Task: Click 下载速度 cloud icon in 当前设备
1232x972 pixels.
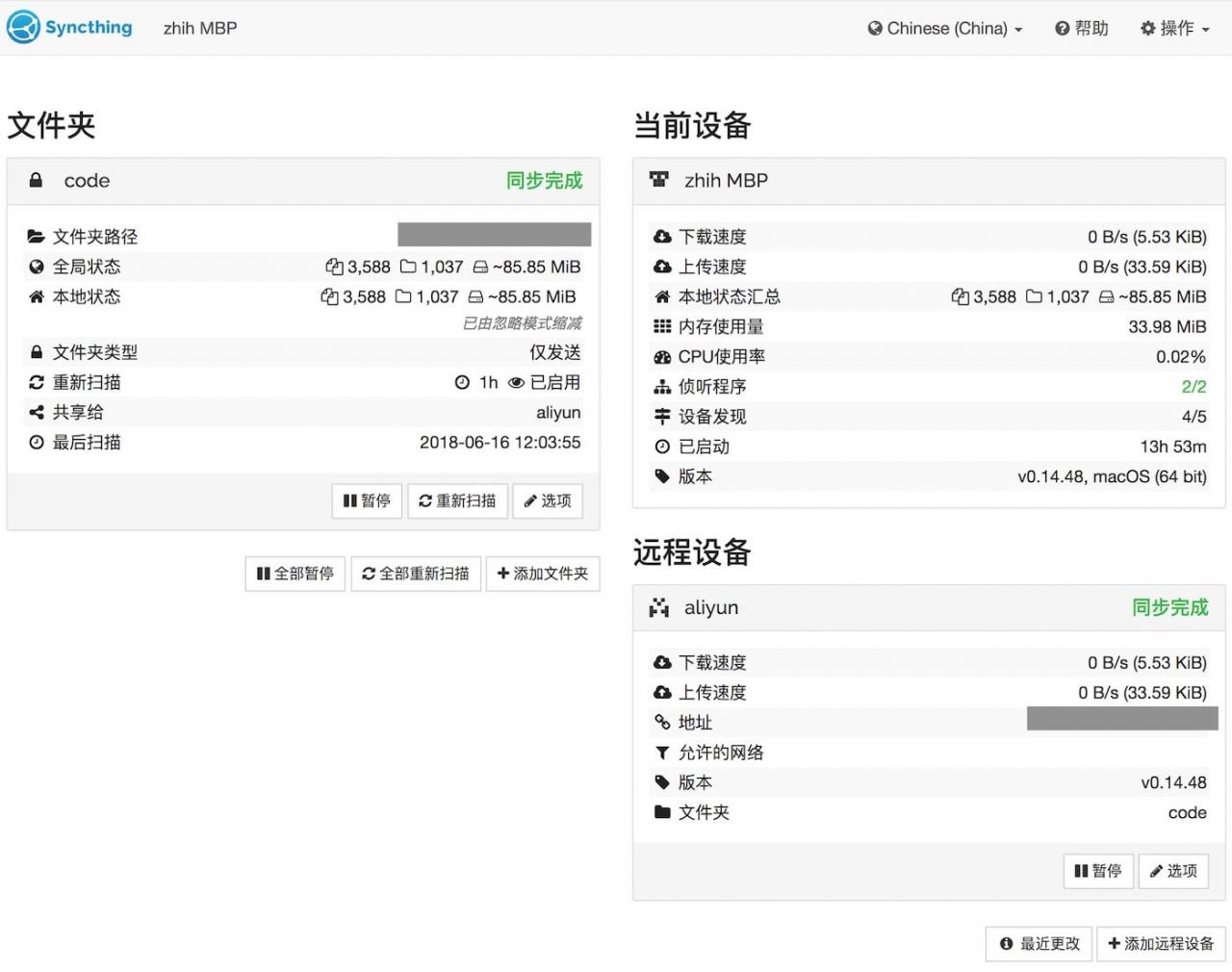Action: 662,237
